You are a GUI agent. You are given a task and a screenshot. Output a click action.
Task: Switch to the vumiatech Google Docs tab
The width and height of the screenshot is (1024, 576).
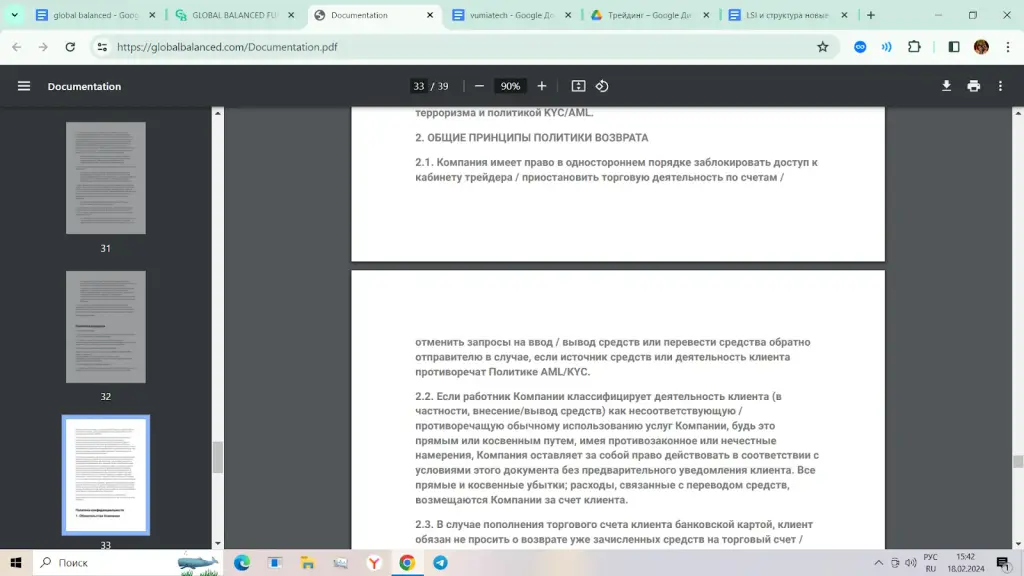512,15
